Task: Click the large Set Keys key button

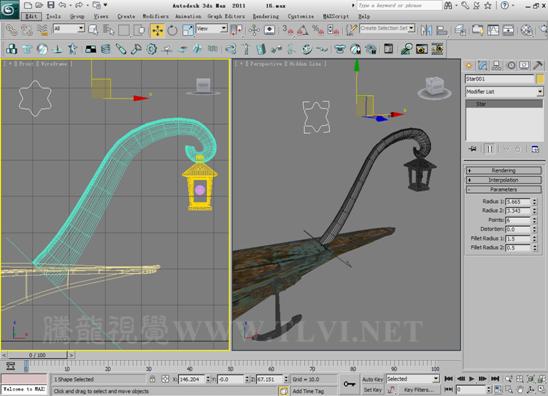Action: pyautogui.click(x=349, y=384)
